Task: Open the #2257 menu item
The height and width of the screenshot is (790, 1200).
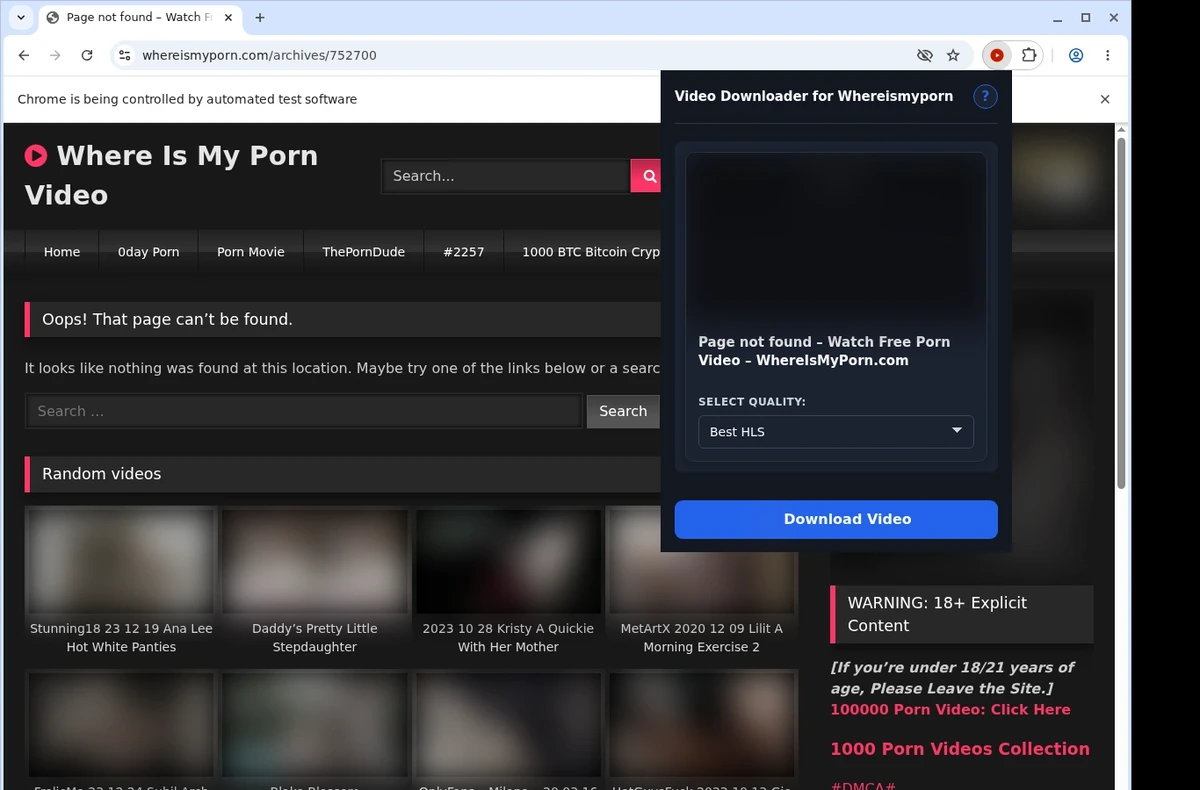Action: tap(464, 252)
